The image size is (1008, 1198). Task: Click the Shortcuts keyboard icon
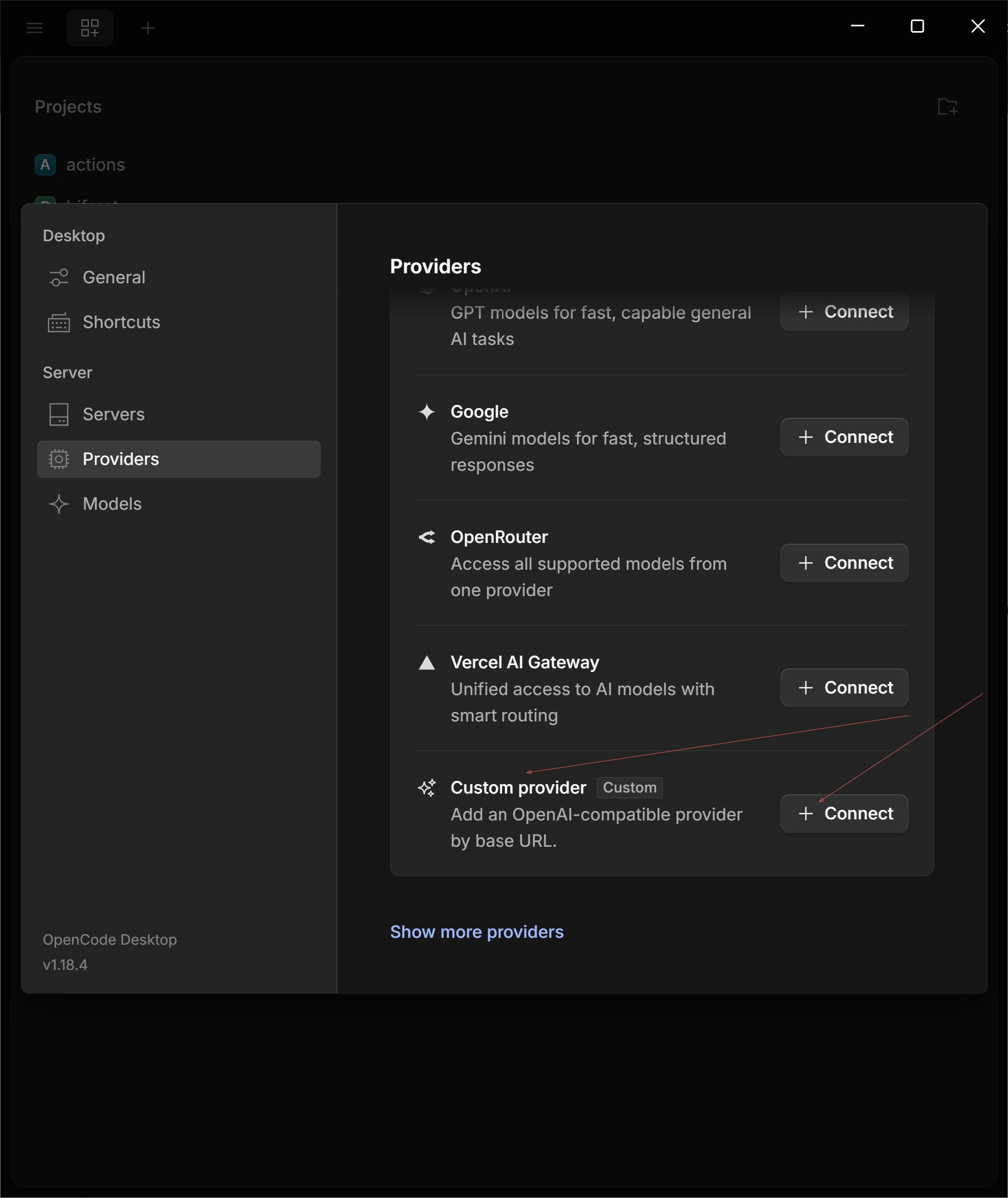(59, 322)
